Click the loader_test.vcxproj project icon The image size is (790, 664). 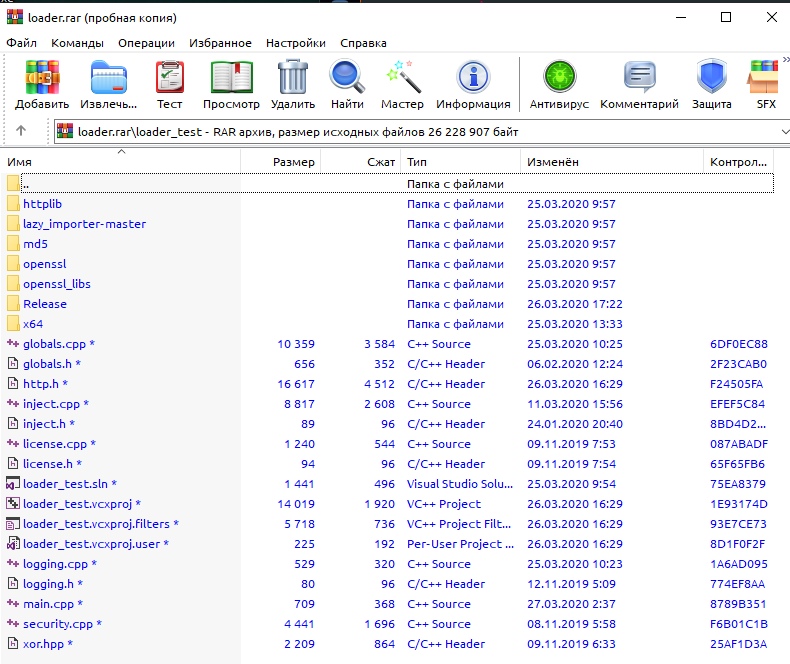coord(13,504)
